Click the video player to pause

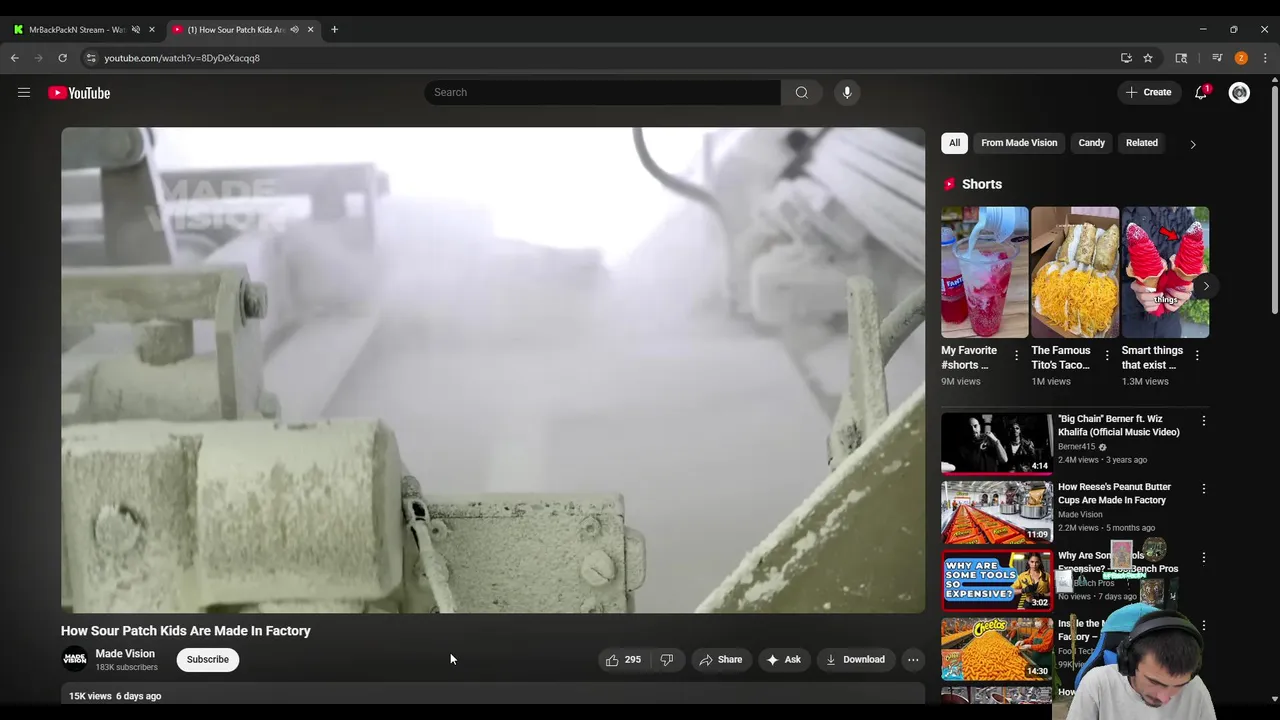tap(493, 370)
